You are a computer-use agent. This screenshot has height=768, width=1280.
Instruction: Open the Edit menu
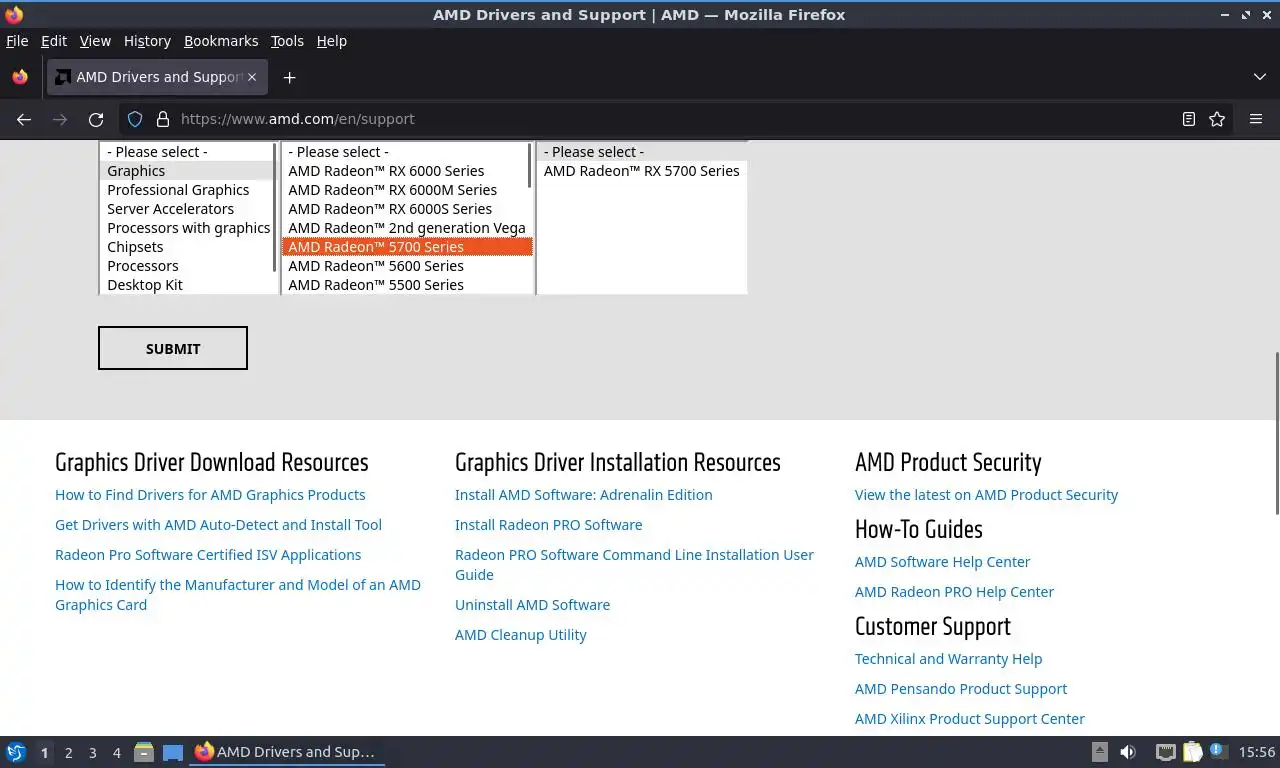[x=54, y=41]
